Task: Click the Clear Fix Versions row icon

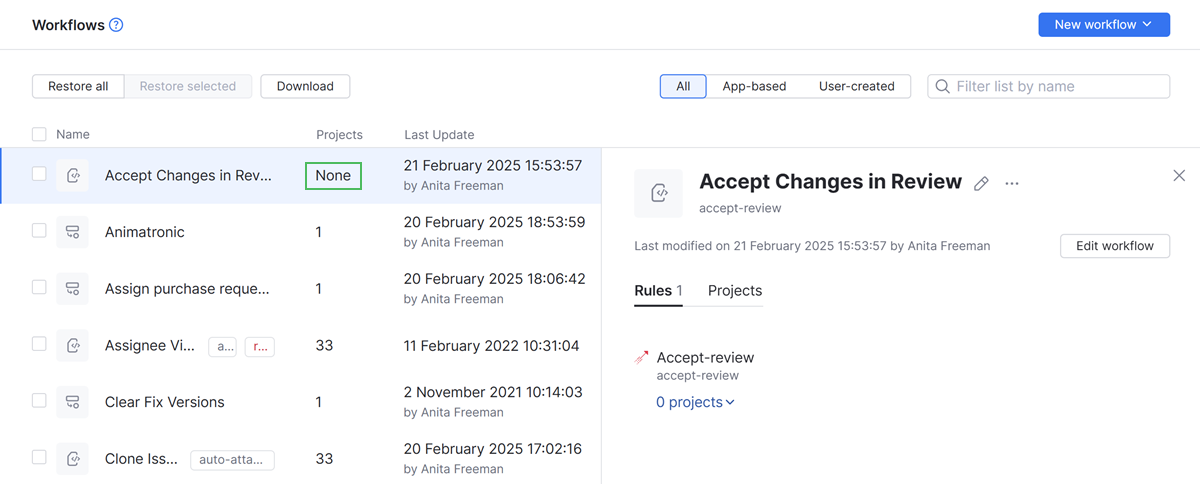Action: pyautogui.click(x=72, y=402)
